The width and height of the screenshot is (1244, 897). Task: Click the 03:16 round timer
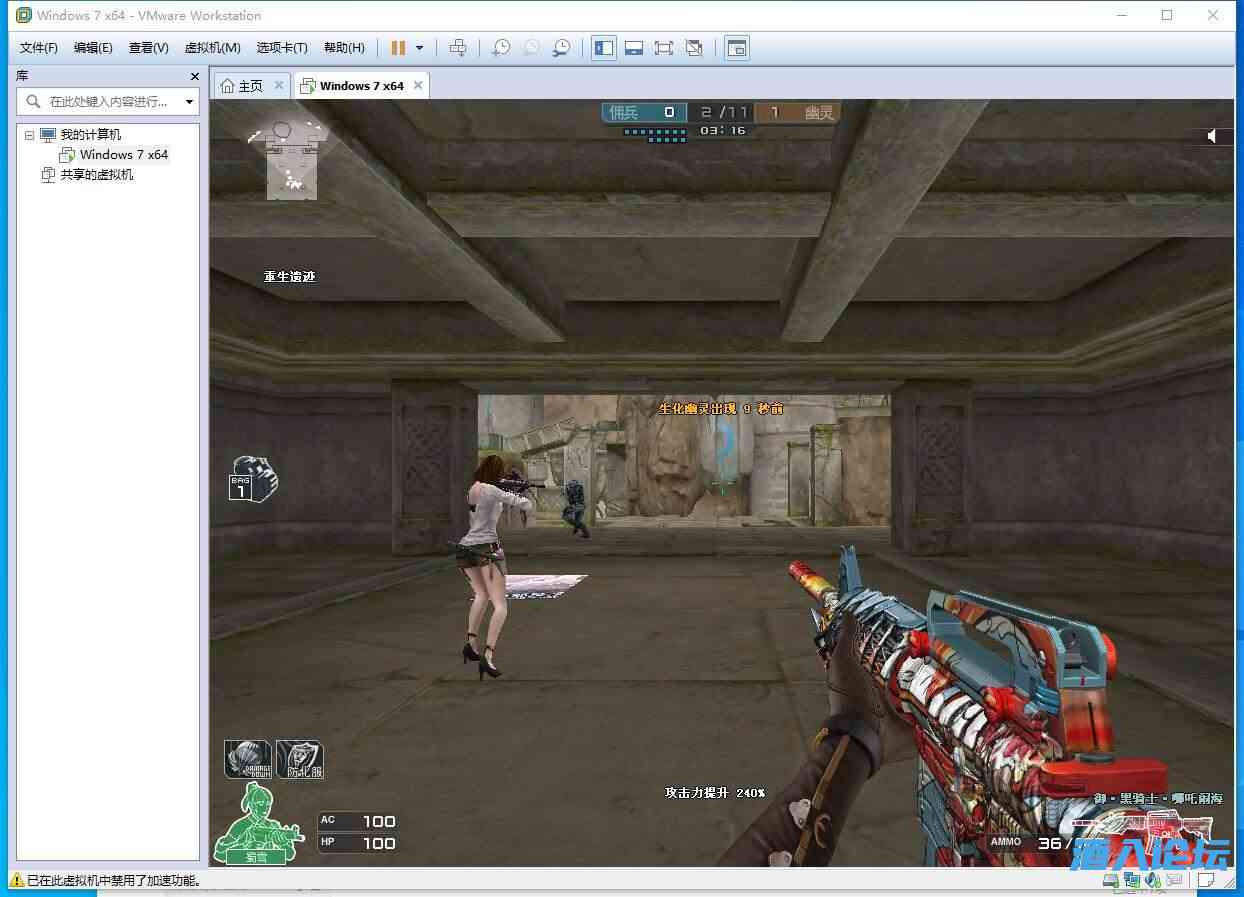(723, 130)
